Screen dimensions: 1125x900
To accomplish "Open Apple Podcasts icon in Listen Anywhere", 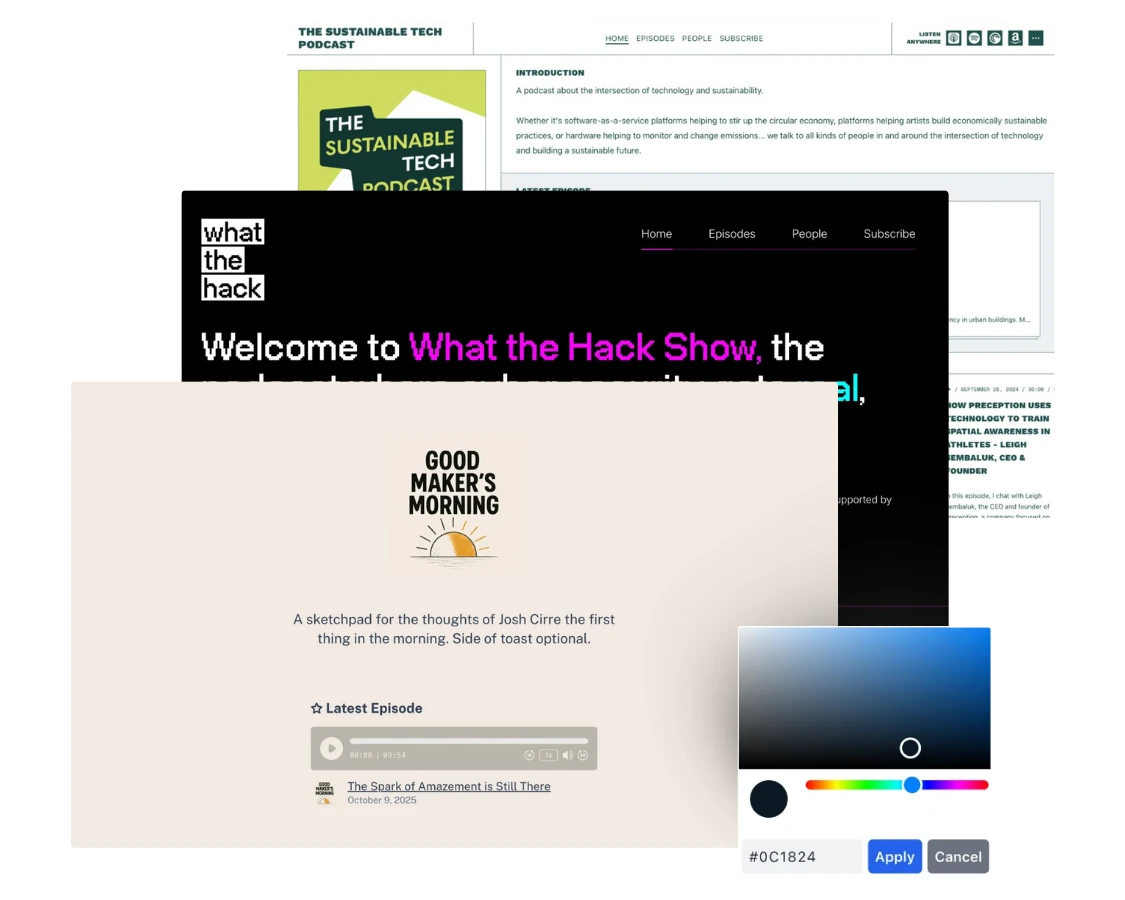I will pos(953,38).
